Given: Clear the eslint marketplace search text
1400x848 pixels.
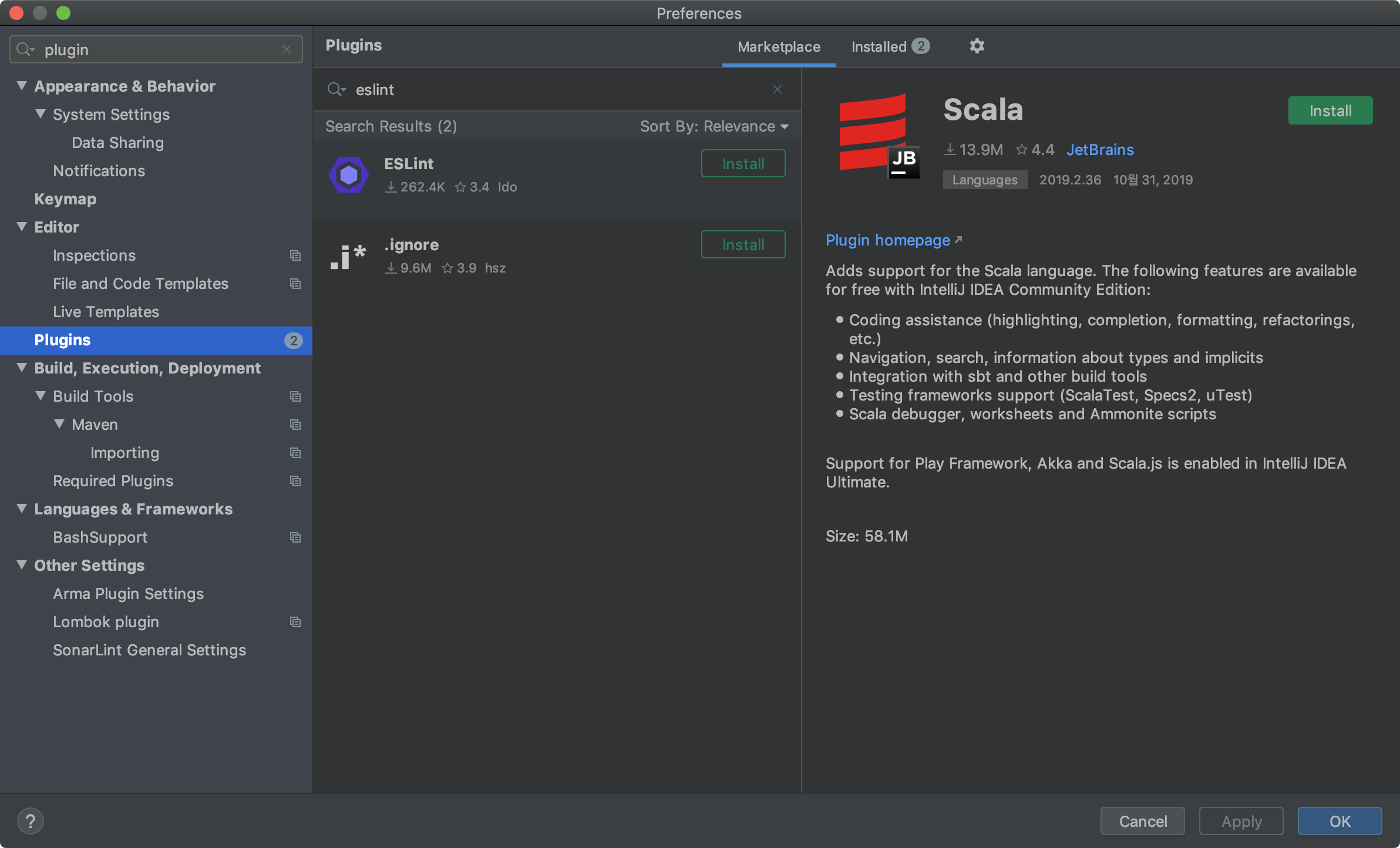Looking at the screenshot, I should tap(777, 89).
